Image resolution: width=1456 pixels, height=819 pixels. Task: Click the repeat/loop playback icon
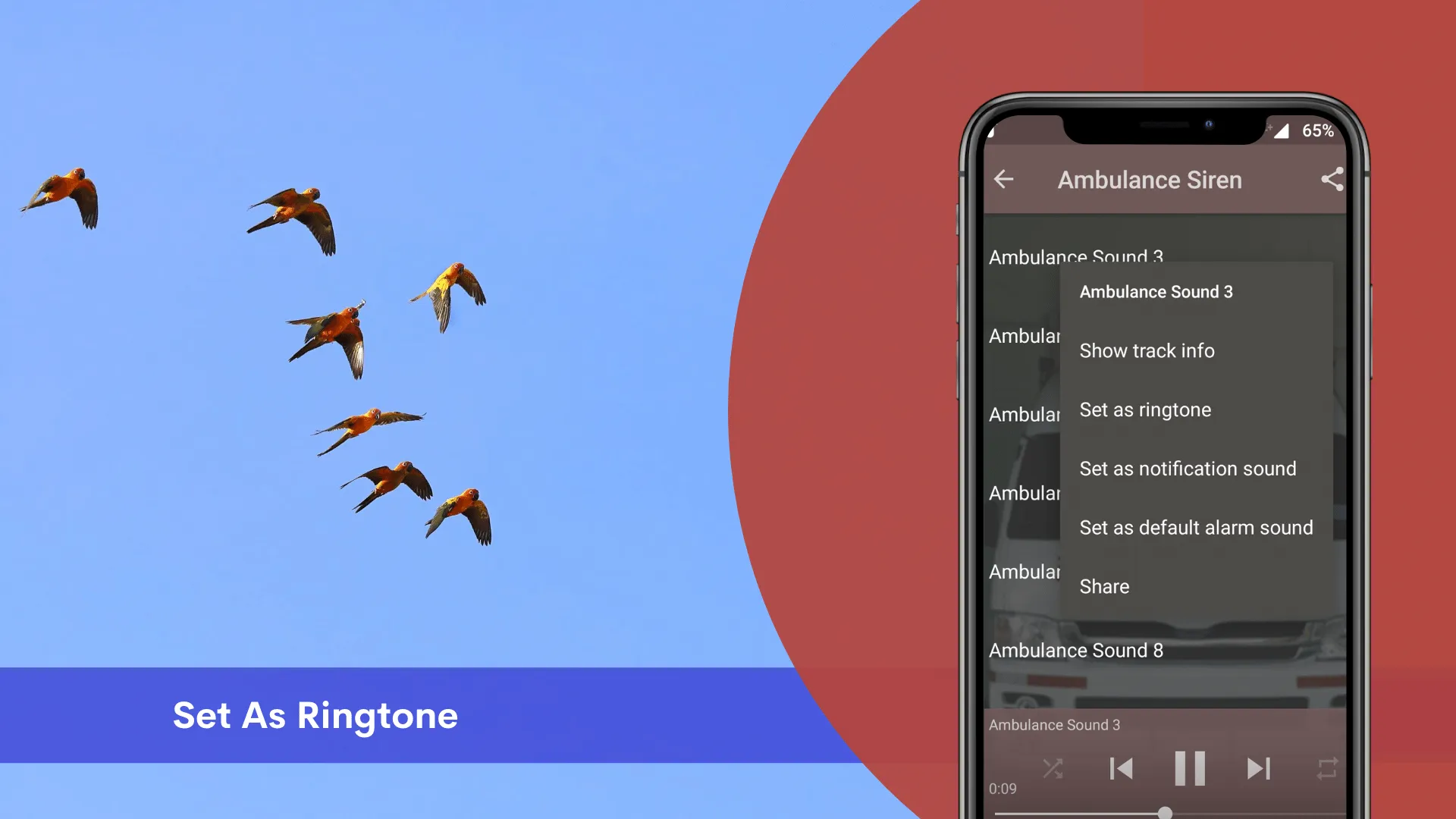coord(1325,767)
